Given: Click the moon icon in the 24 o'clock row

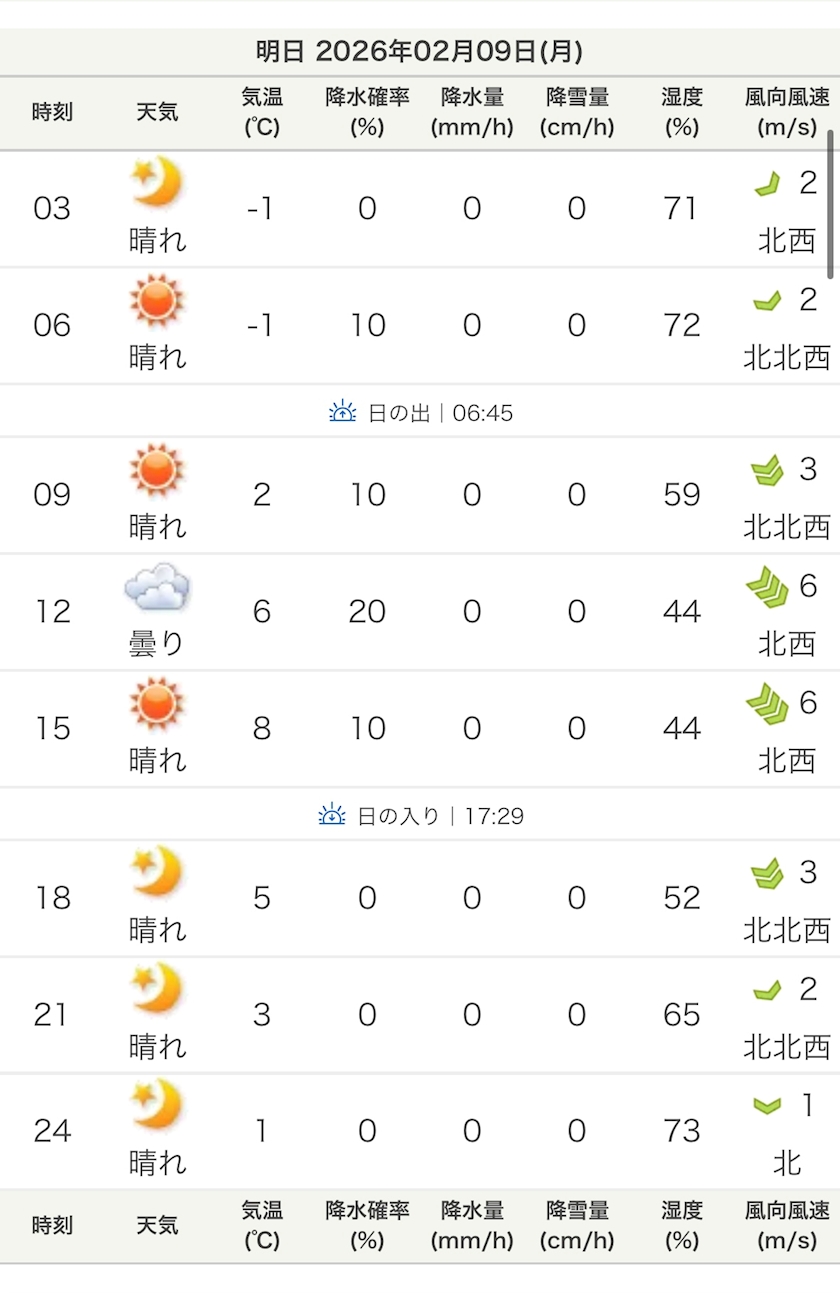Looking at the screenshot, I should click(157, 1106).
